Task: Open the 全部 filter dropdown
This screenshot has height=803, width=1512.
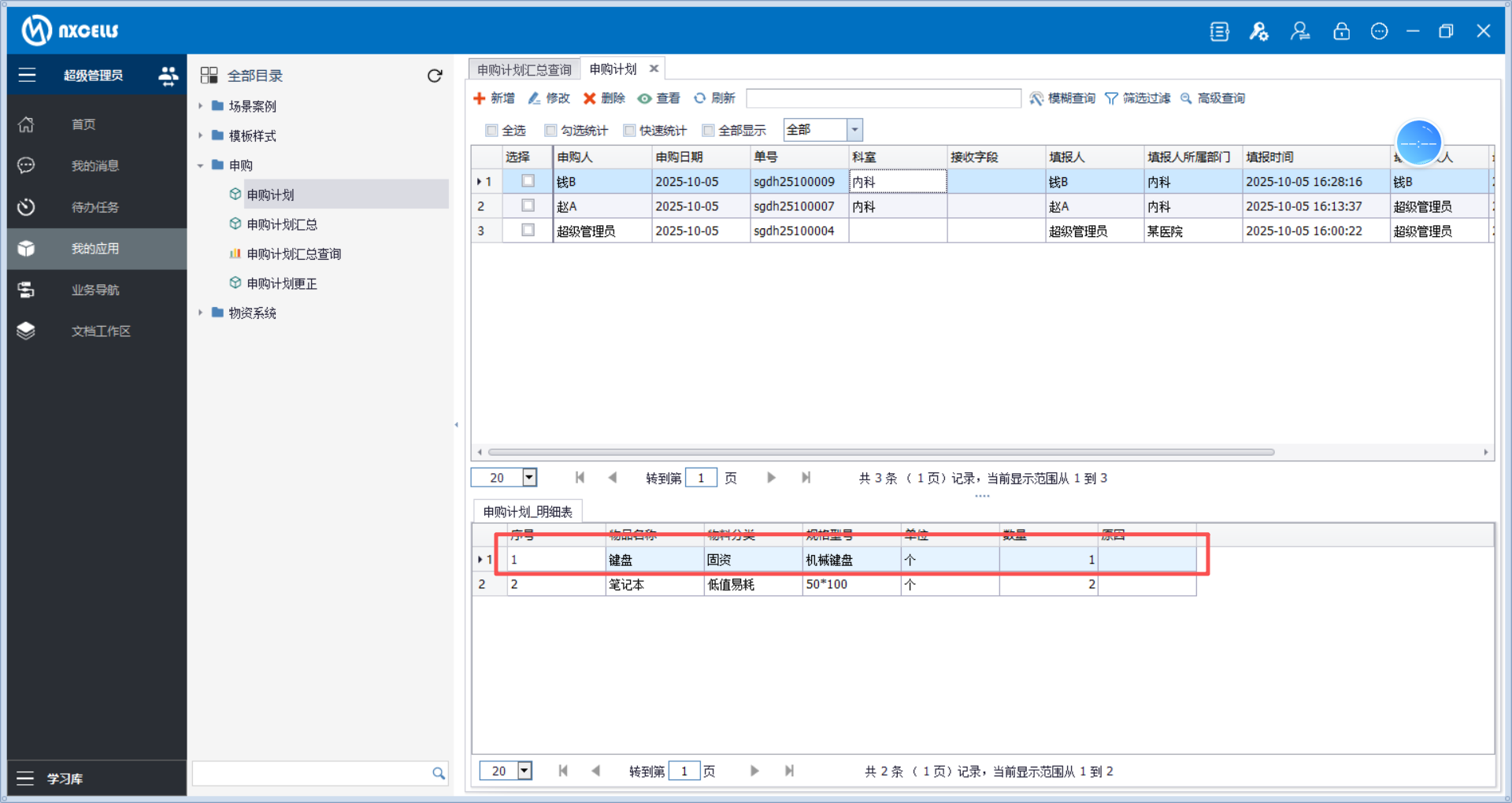Action: [854, 130]
